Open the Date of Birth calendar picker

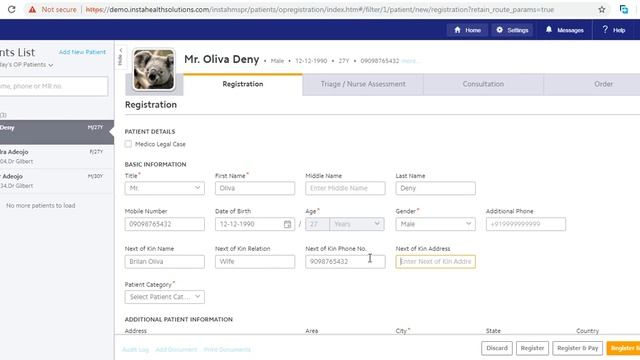point(287,224)
